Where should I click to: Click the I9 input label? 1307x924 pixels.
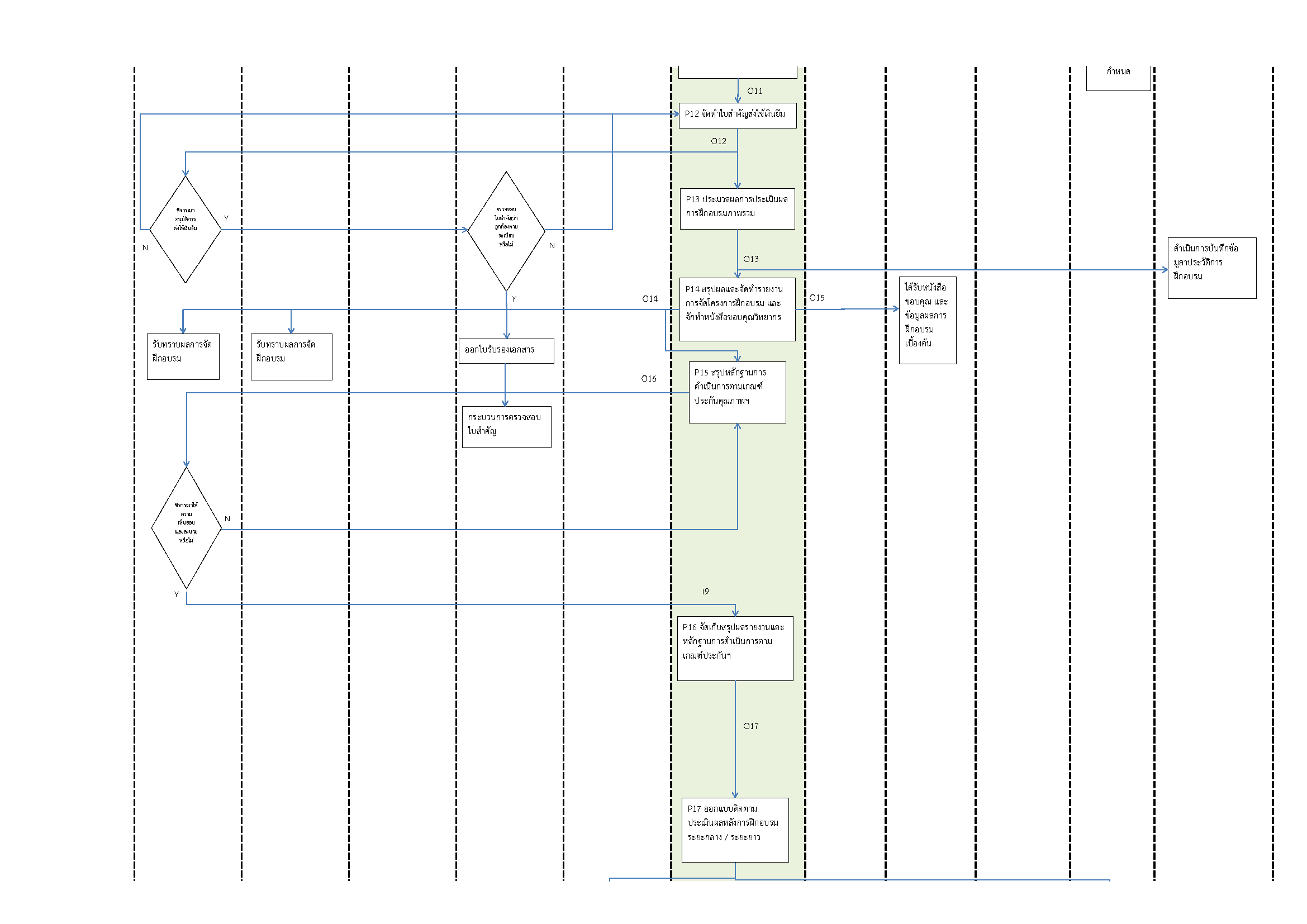[x=705, y=592]
